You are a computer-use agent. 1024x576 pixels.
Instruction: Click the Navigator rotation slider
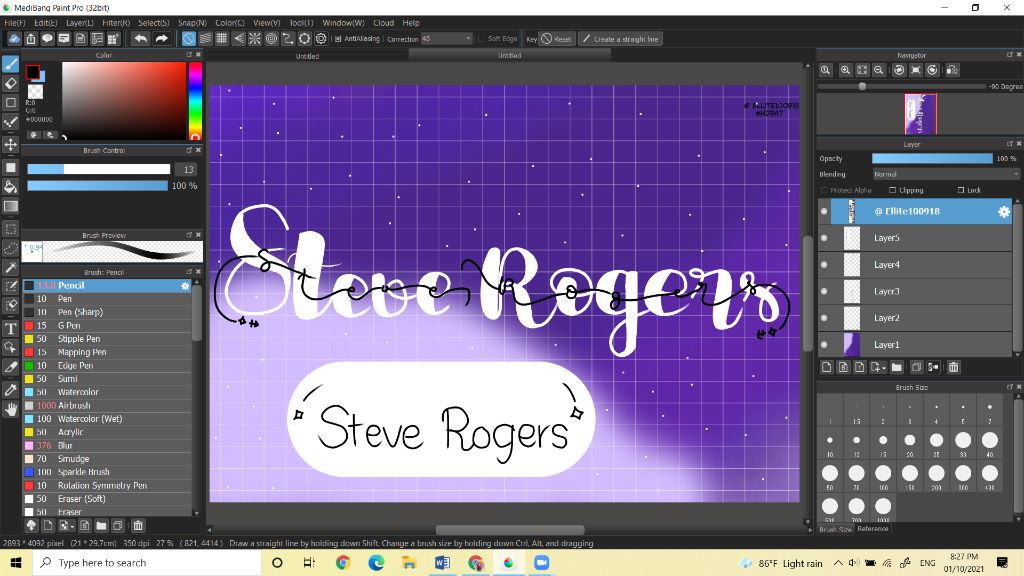902,86
